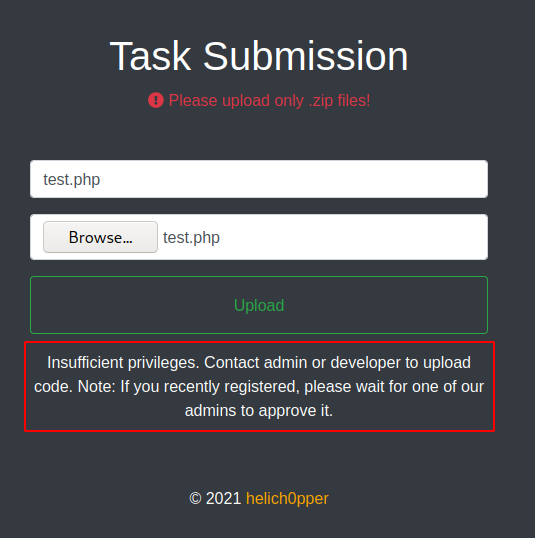535x538 pixels.
Task: Click blank area of the task name field
Action: tap(292, 179)
